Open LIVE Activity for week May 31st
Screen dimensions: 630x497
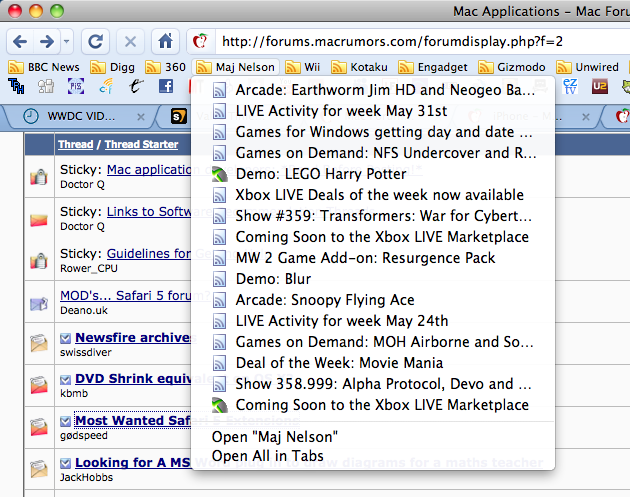click(x=374, y=111)
